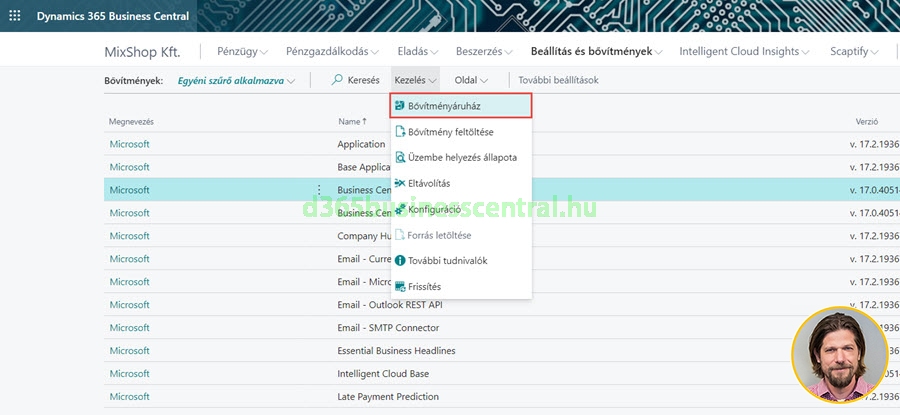Select Bővítmény feltöltése menu entry
Viewport: 900px width, 415px height.
click(461, 132)
